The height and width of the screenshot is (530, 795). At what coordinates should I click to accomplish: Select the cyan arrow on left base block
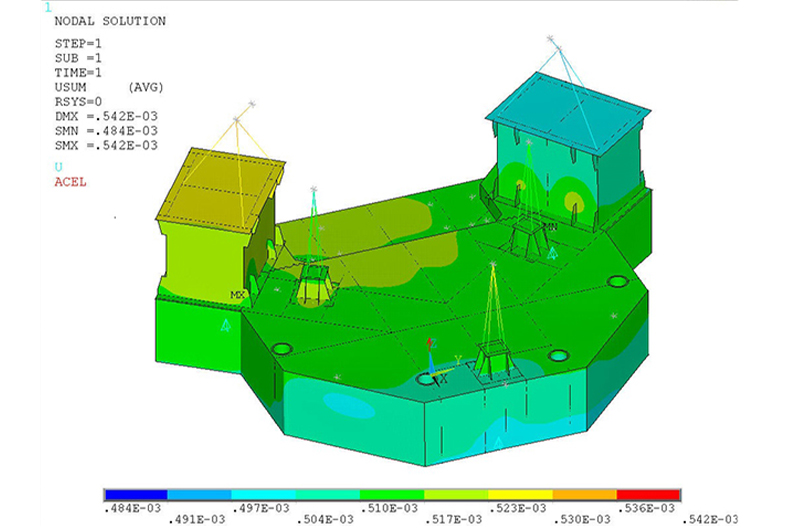point(226,324)
